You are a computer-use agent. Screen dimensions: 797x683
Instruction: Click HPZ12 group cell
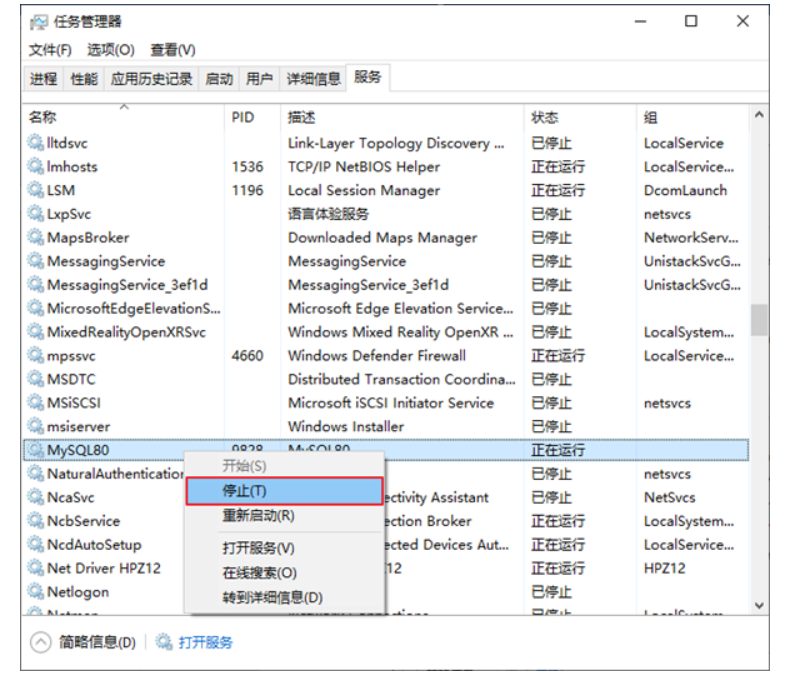coord(664,568)
